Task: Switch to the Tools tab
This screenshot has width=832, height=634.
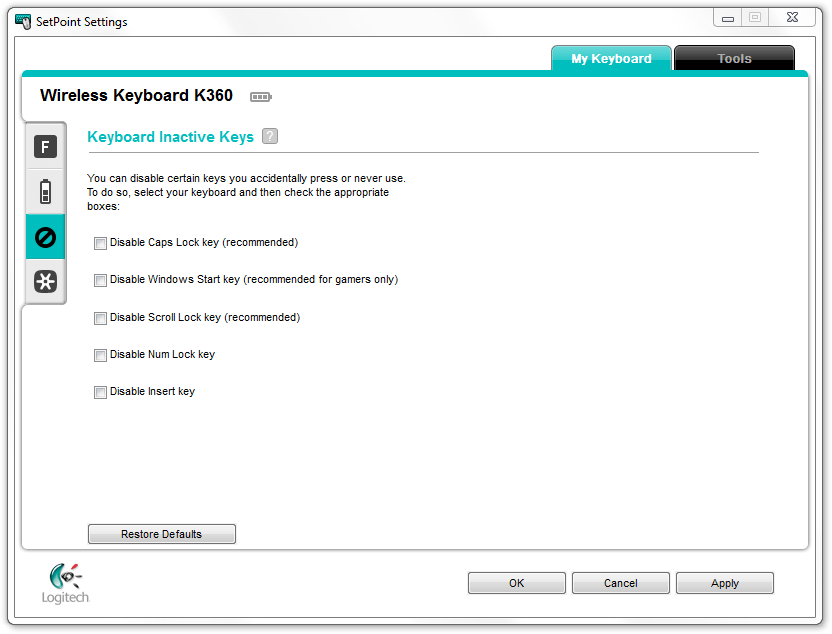Action: coord(734,59)
